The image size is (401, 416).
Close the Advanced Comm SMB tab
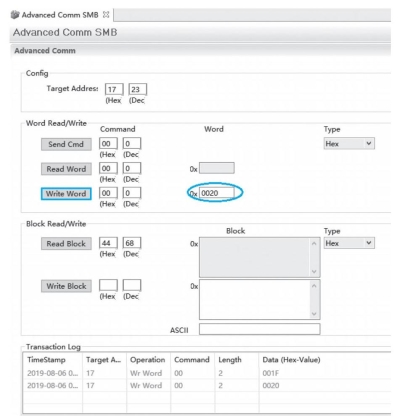(x=106, y=15)
